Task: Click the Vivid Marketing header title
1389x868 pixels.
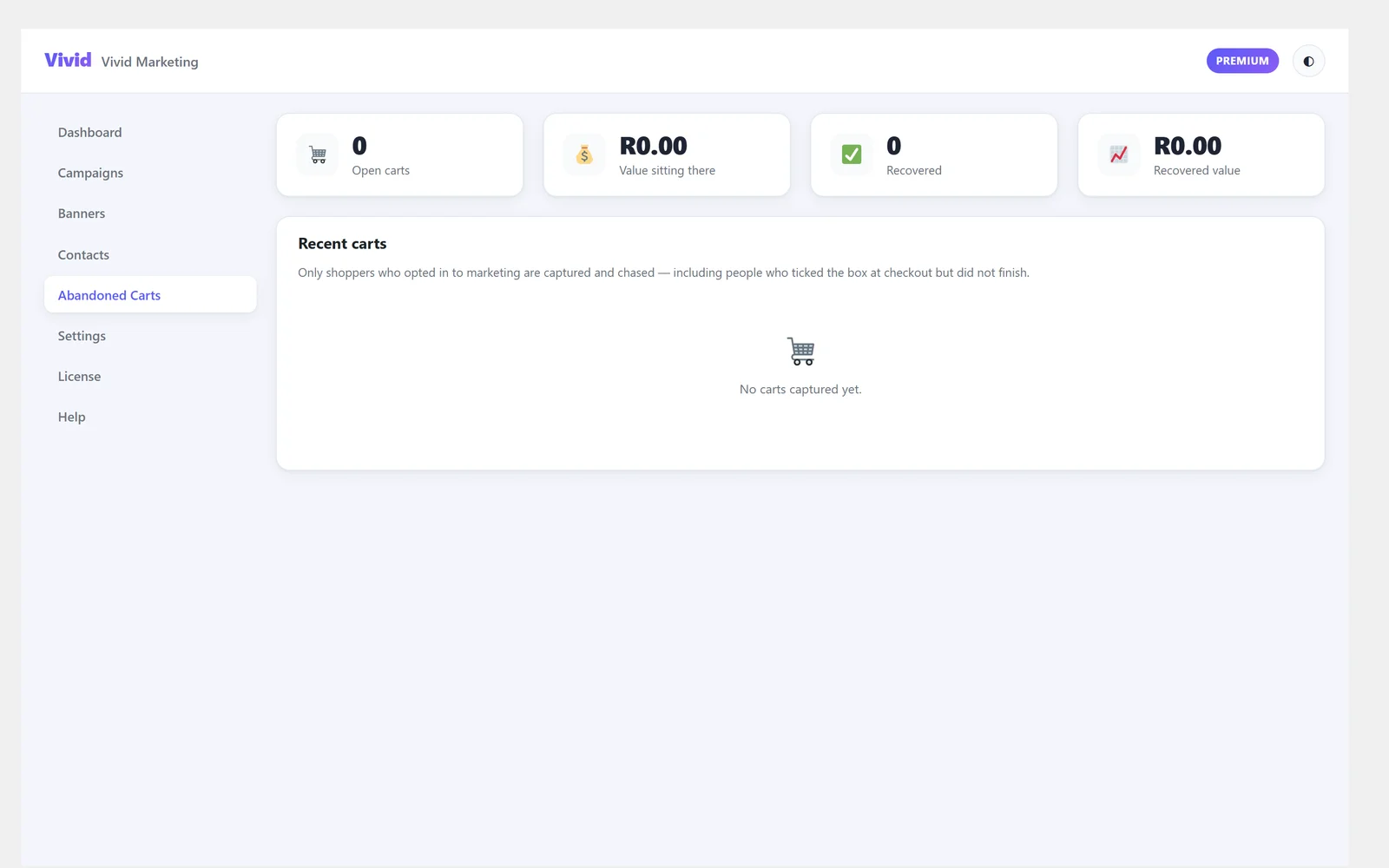Action: (149, 62)
